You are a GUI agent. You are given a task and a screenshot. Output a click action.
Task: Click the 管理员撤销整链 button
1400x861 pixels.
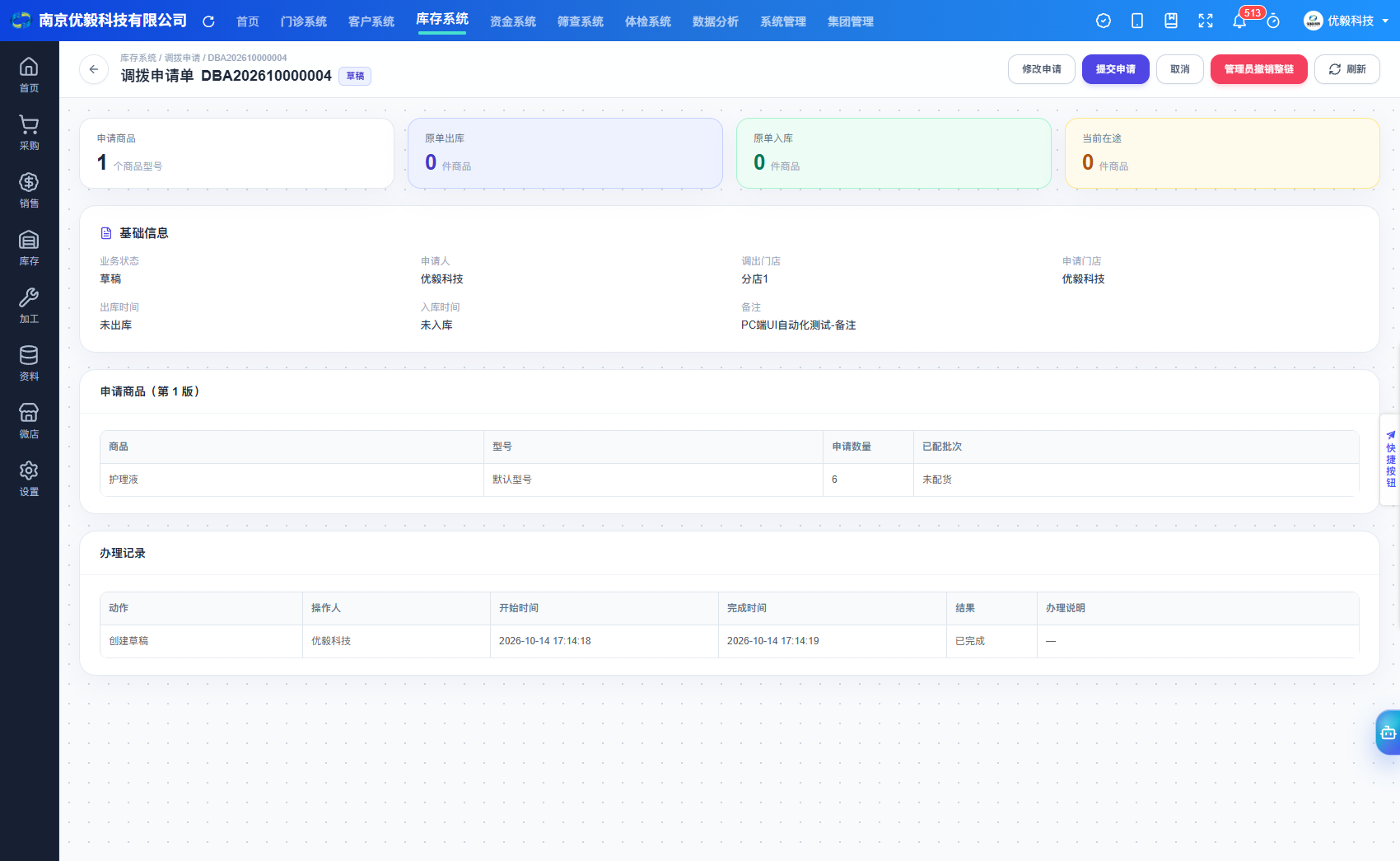point(1259,69)
